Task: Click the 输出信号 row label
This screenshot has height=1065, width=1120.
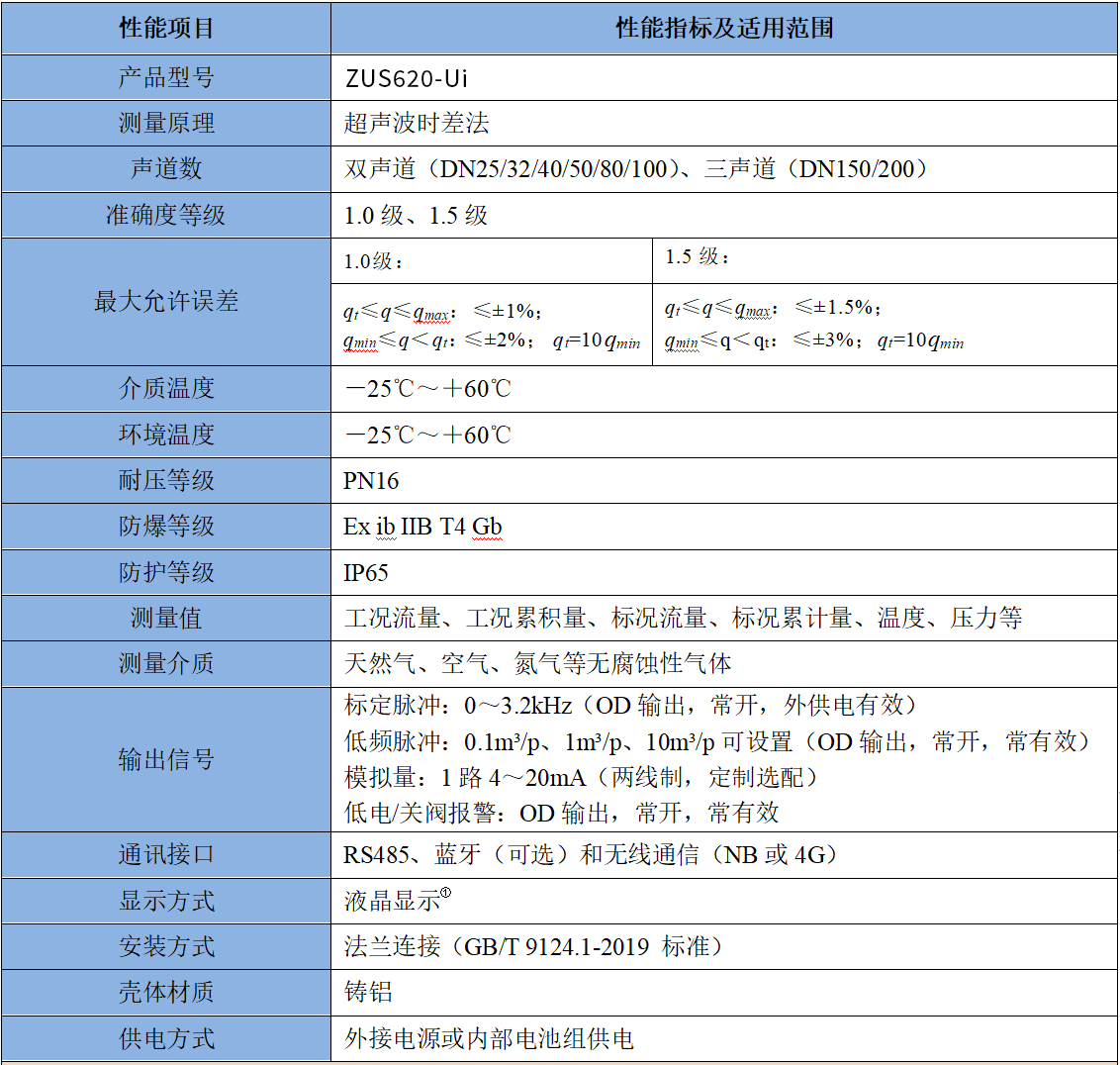Action: tap(166, 759)
